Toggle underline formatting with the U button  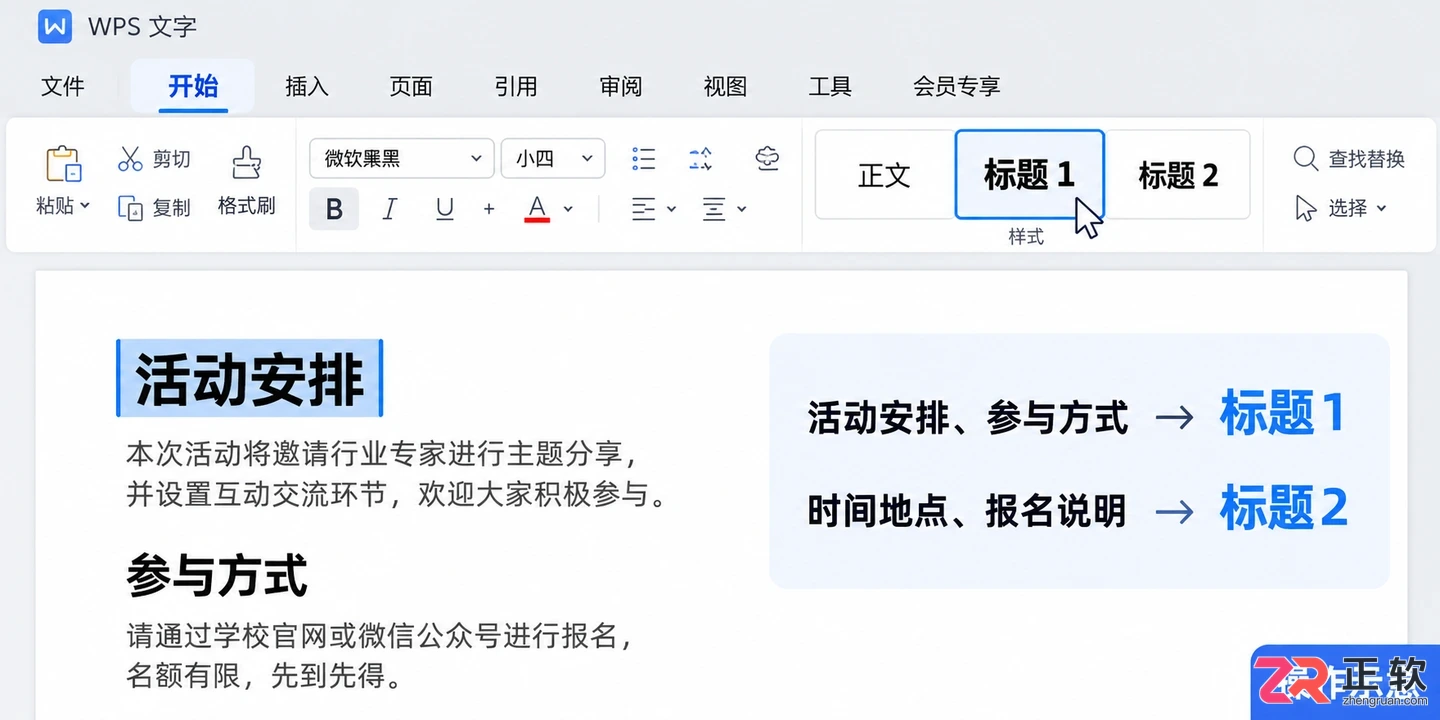(445, 209)
